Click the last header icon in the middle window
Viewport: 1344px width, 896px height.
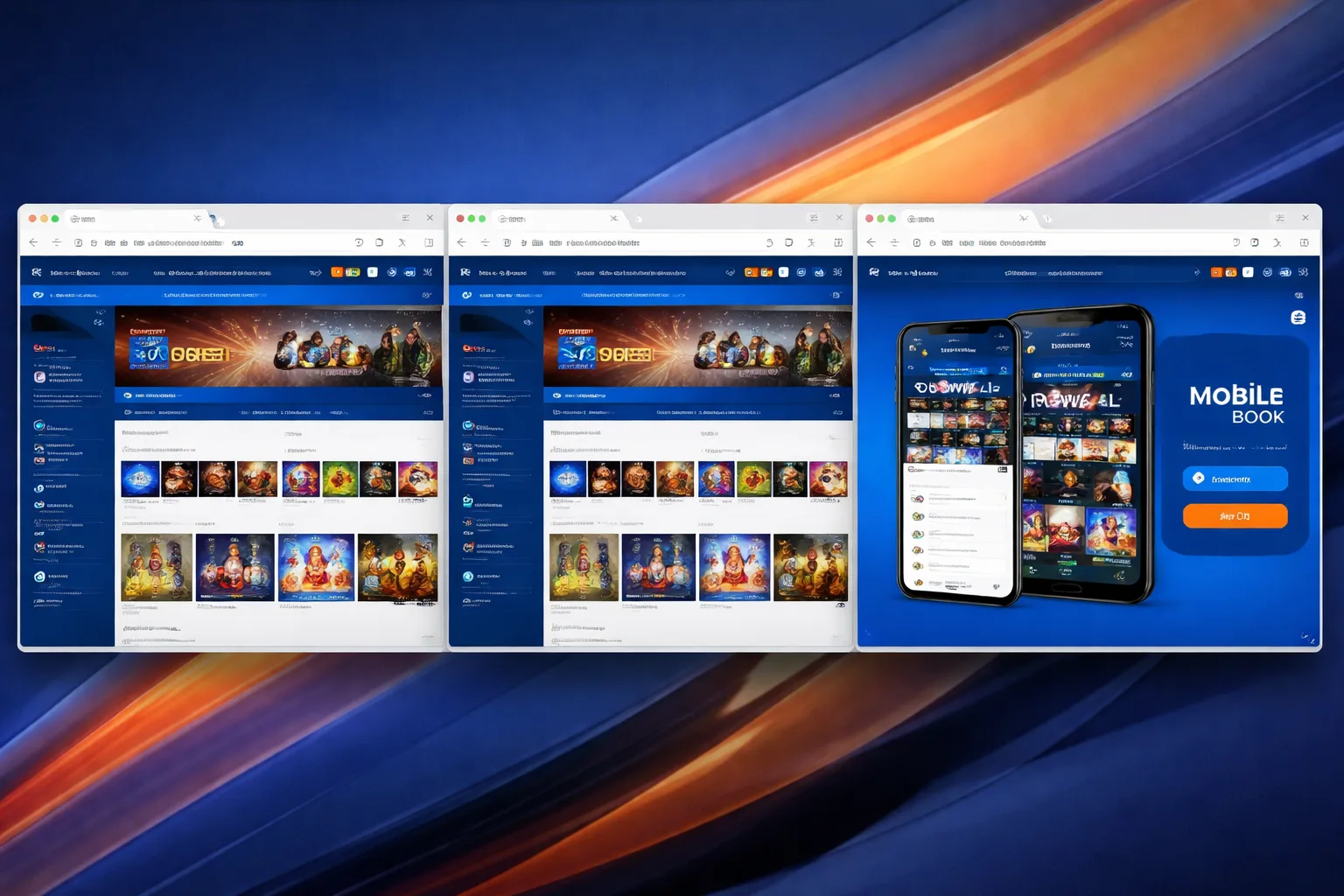pyautogui.click(x=837, y=272)
